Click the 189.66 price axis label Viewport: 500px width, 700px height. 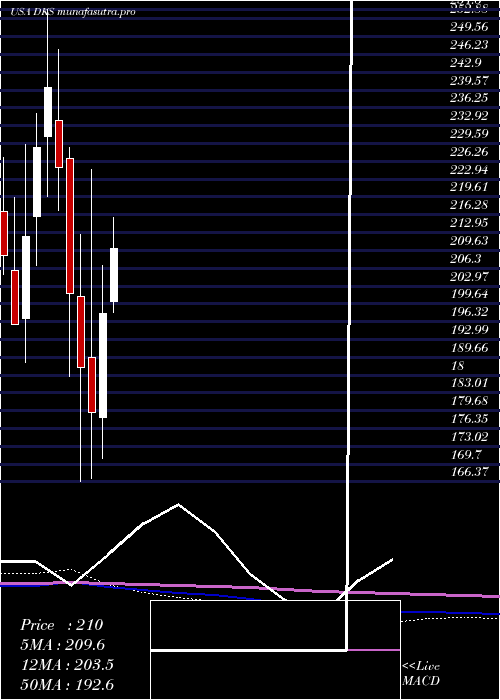[x=469, y=348]
